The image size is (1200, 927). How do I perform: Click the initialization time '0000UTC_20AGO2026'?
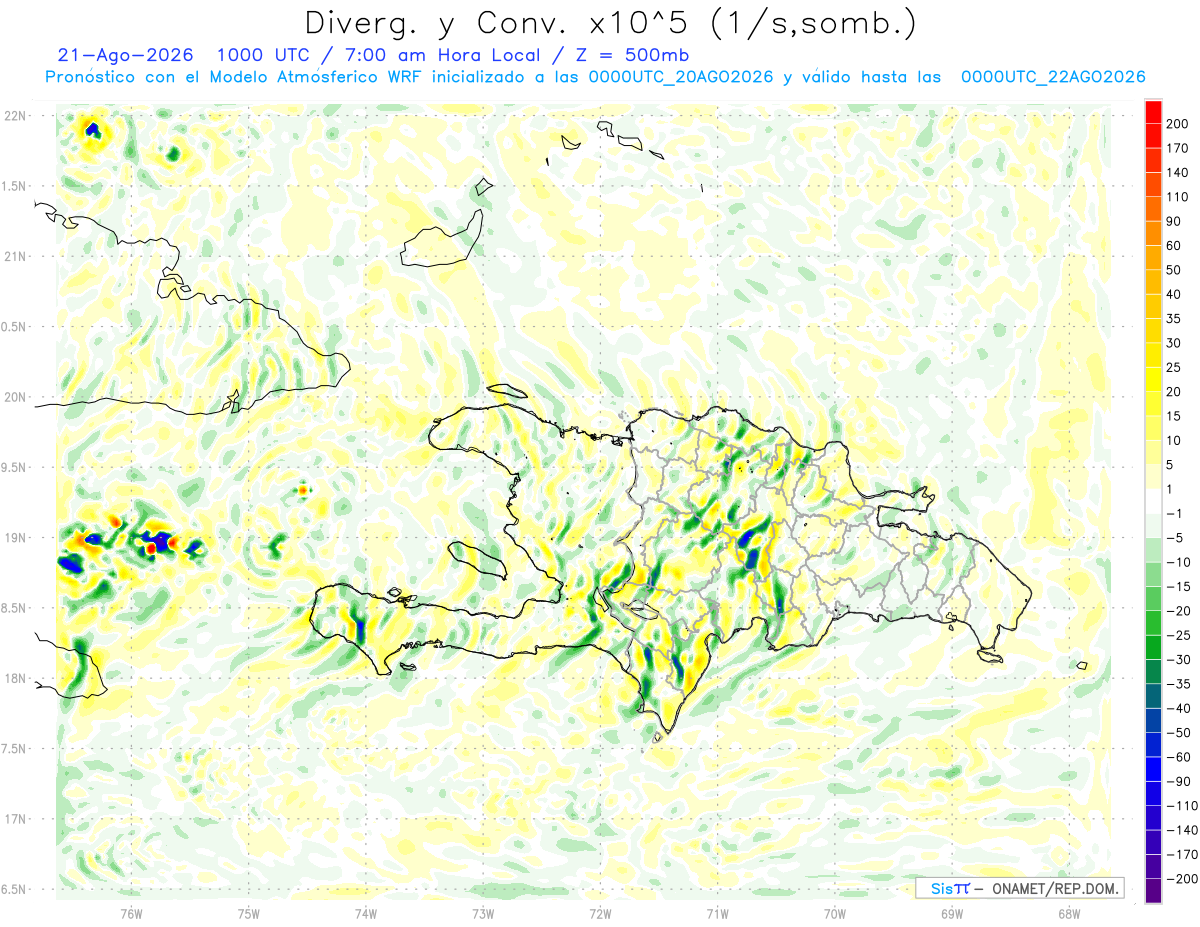pyautogui.click(x=680, y=77)
